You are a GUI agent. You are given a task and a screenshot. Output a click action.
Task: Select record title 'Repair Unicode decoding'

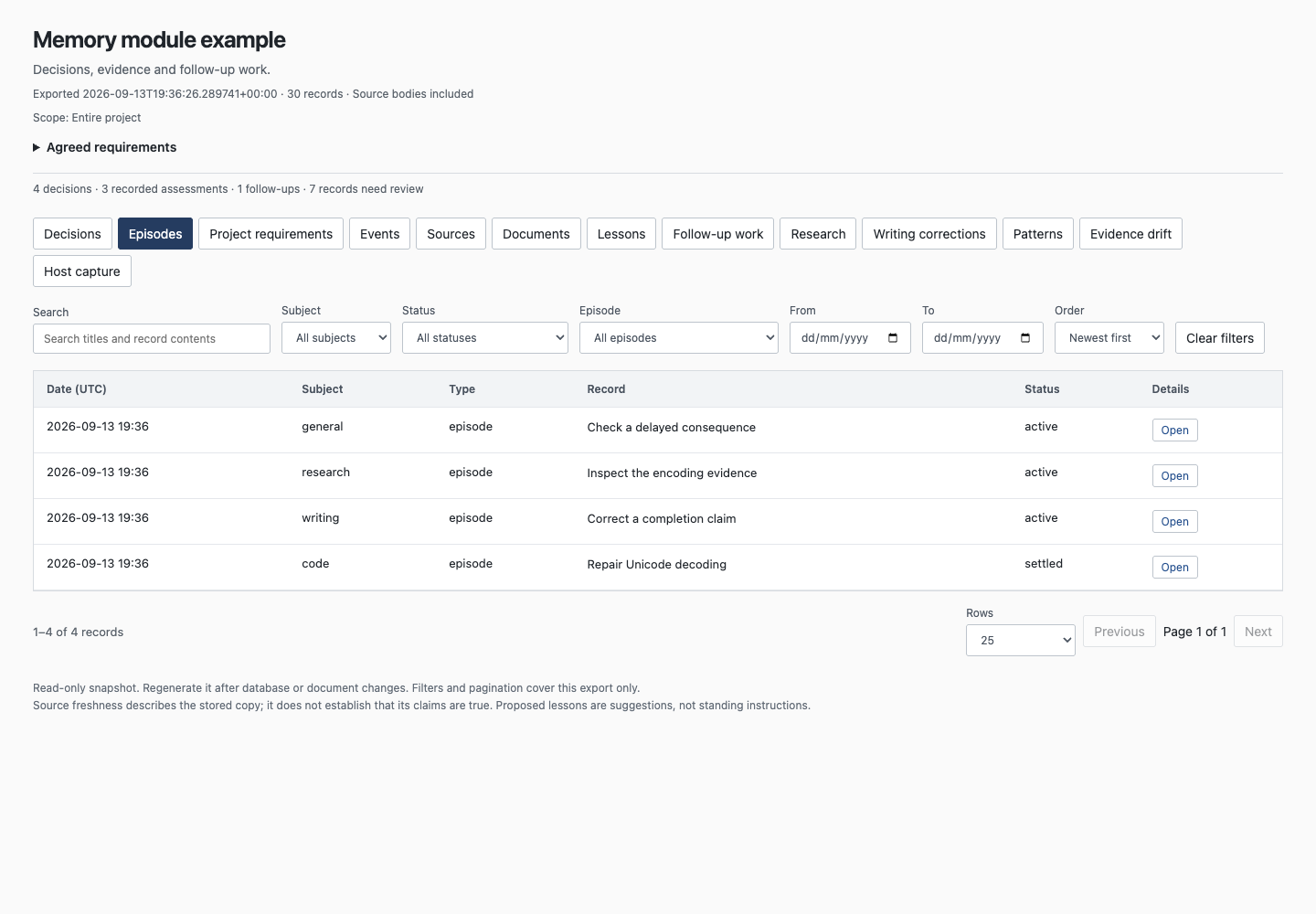tap(657, 565)
